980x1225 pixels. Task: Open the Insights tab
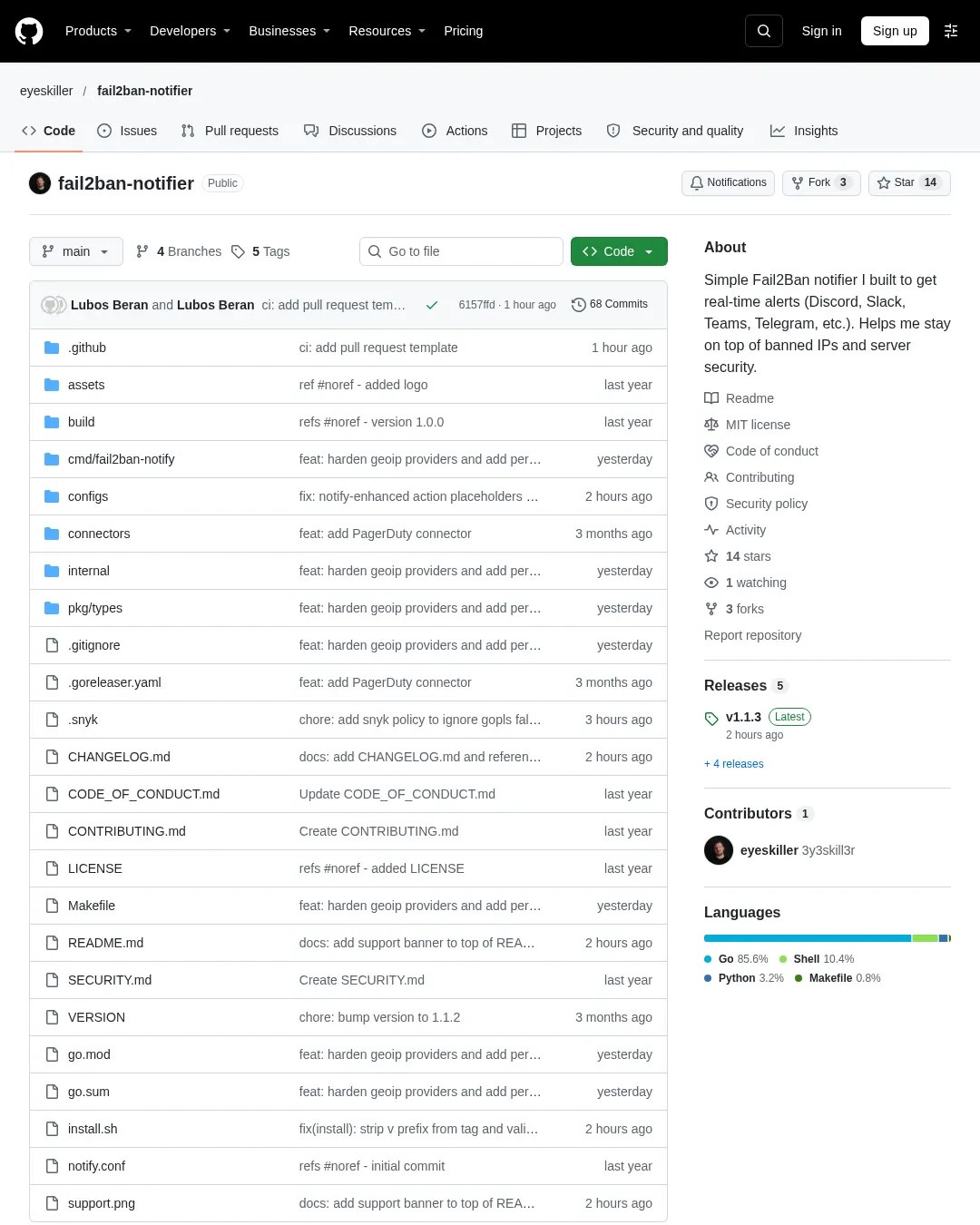(804, 131)
